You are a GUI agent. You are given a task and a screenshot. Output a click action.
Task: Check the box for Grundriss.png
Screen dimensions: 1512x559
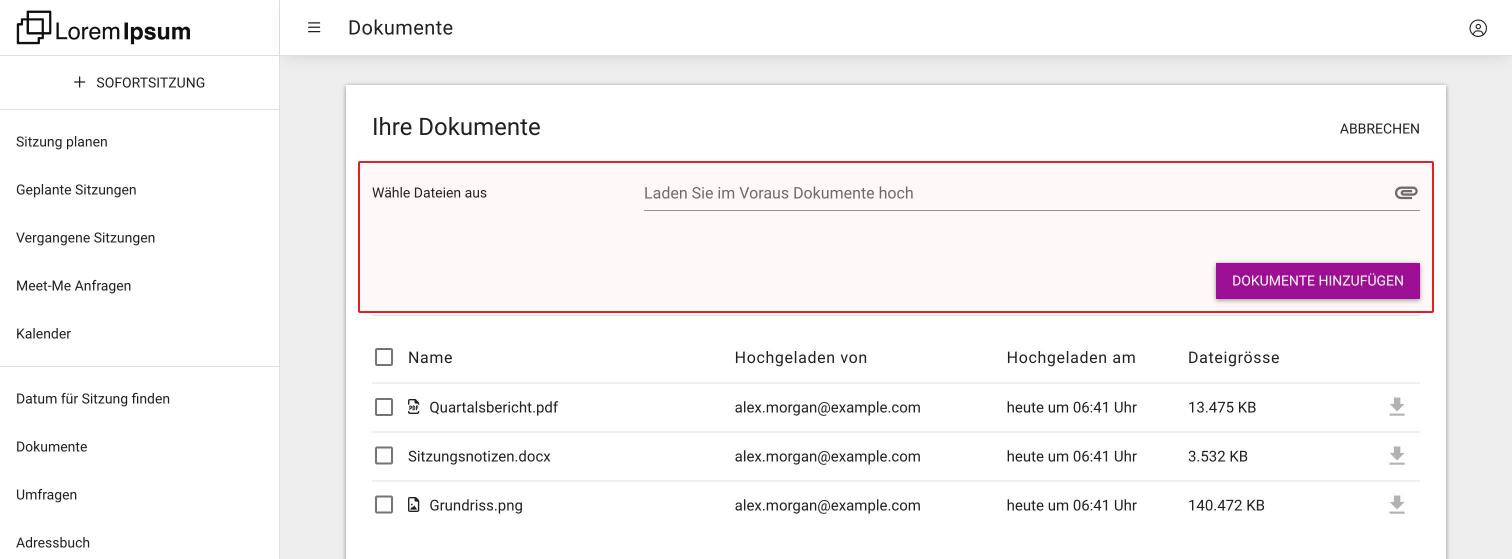384,505
